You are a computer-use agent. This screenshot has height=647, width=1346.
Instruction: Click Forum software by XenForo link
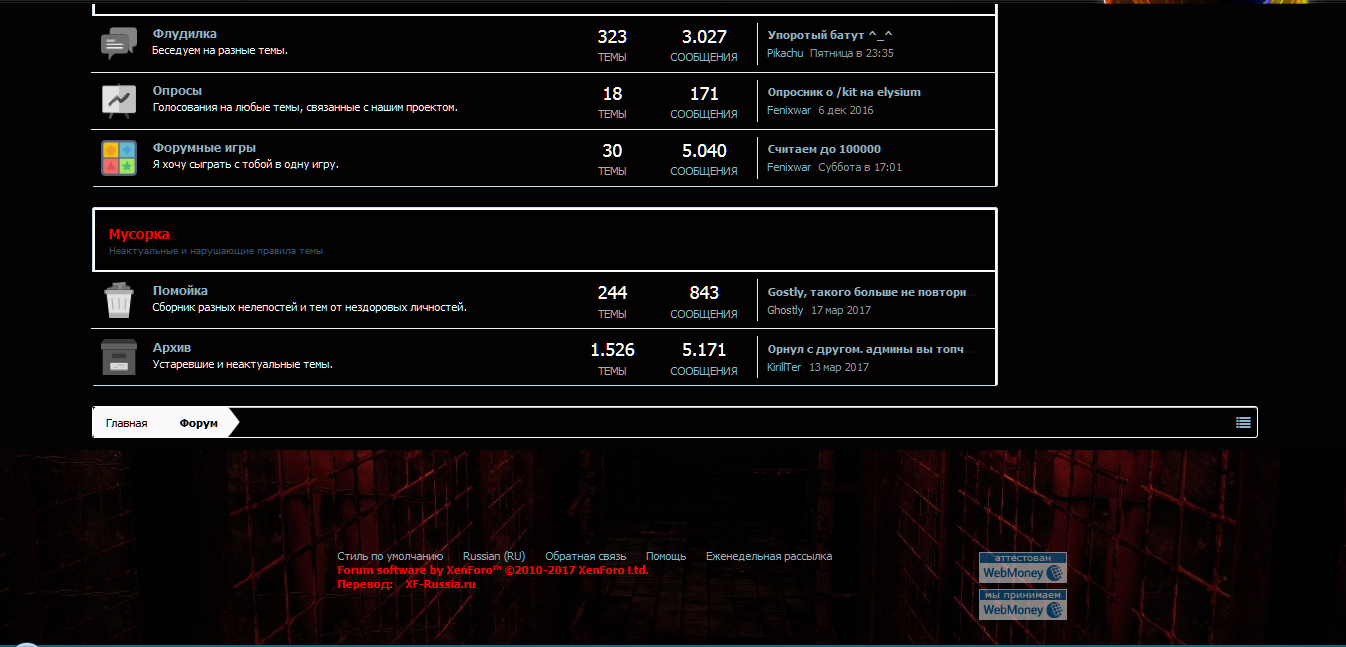[x=493, y=570]
